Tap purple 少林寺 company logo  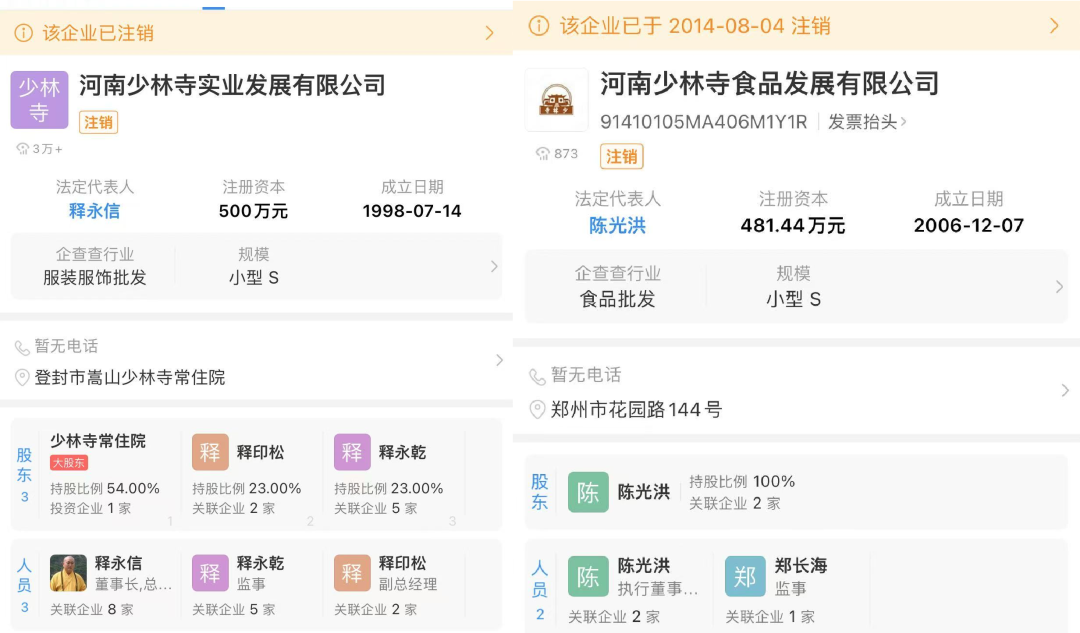tap(39, 100)
